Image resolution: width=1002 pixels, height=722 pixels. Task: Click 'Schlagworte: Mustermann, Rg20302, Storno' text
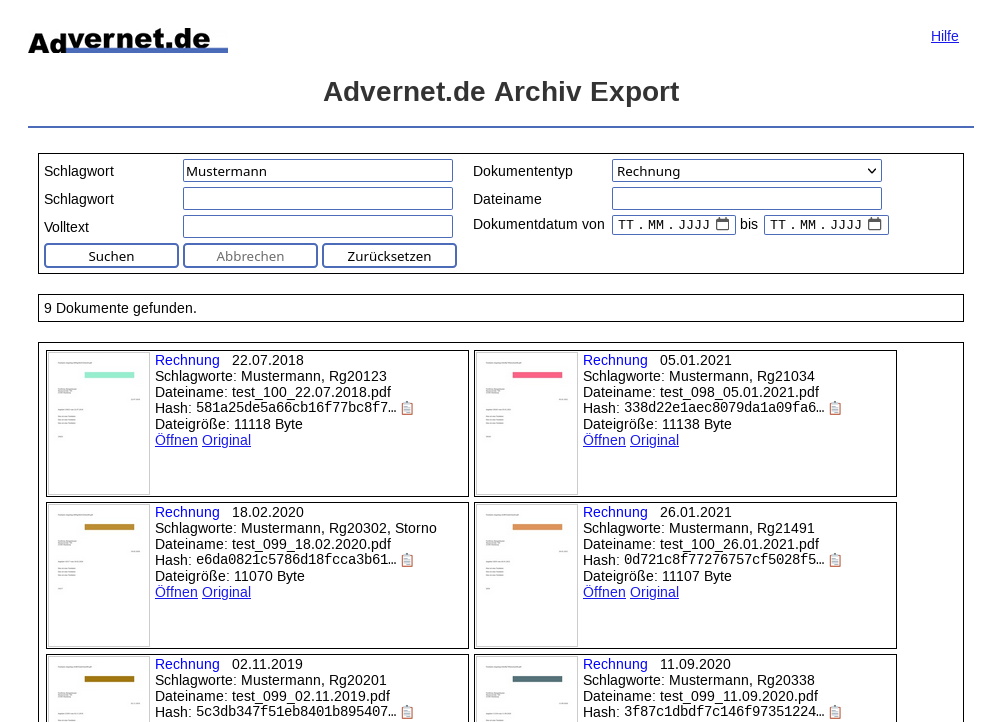click(x=296, y=528)
